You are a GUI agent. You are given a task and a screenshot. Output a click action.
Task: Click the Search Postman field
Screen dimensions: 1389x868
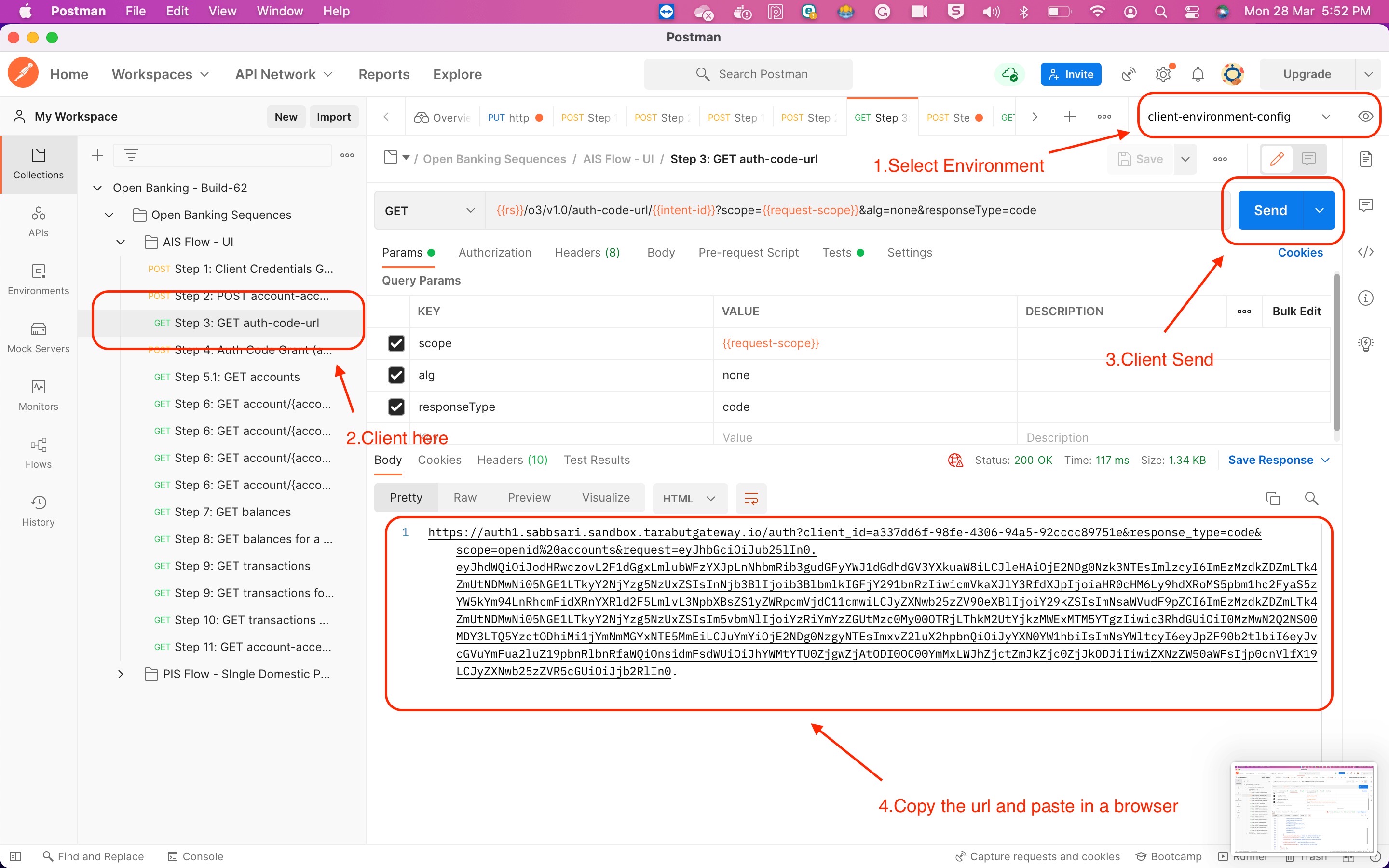point(748,74)
